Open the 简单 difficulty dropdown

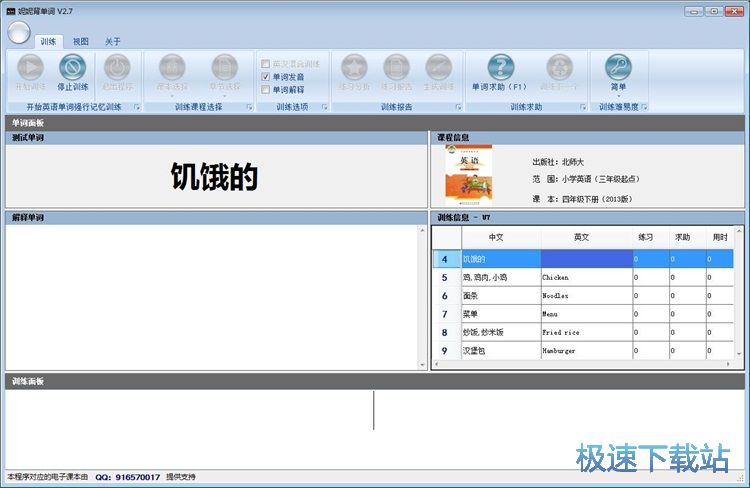pos(617,74)
